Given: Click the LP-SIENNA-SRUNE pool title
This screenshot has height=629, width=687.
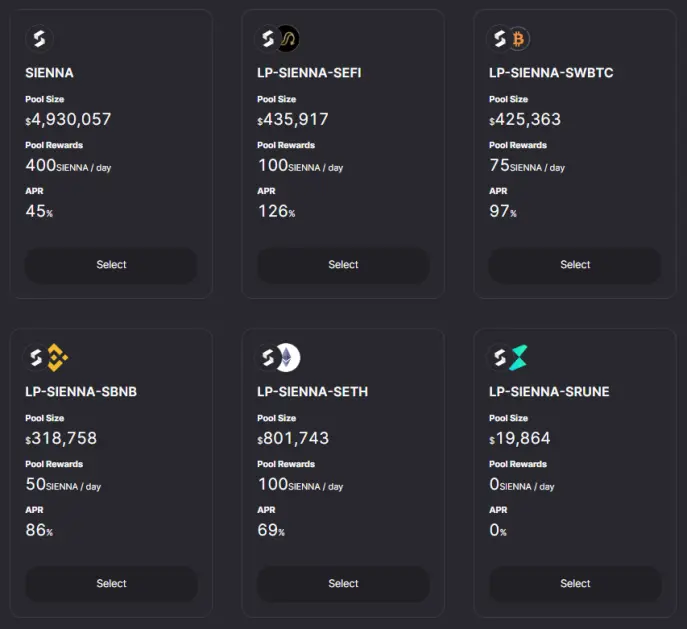Looking at the screenshot, I should pyautogui.click(x=549, y=392).
